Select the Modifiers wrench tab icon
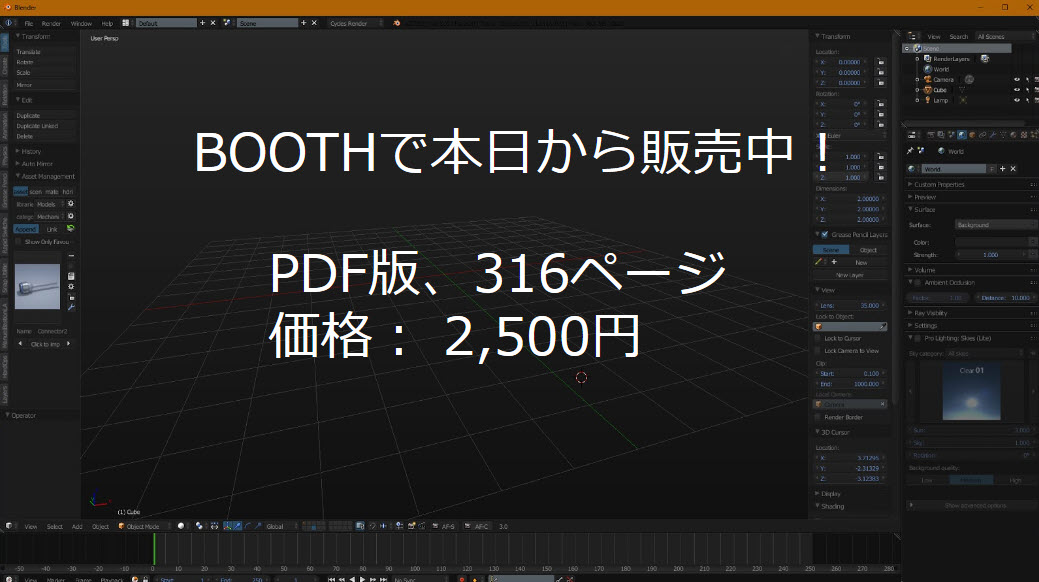Viewport: 1039px width, 582px height. click(x=993, y=135)
